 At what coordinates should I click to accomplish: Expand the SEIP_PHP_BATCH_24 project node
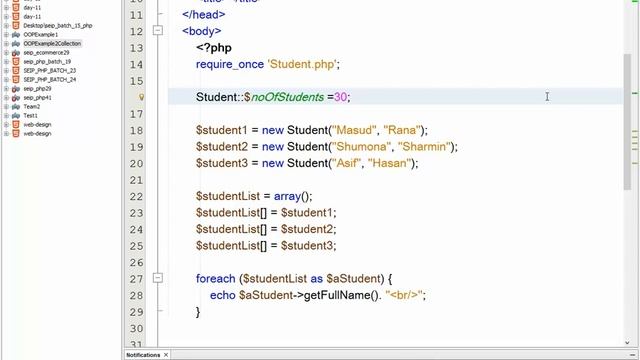pos(6,80)
